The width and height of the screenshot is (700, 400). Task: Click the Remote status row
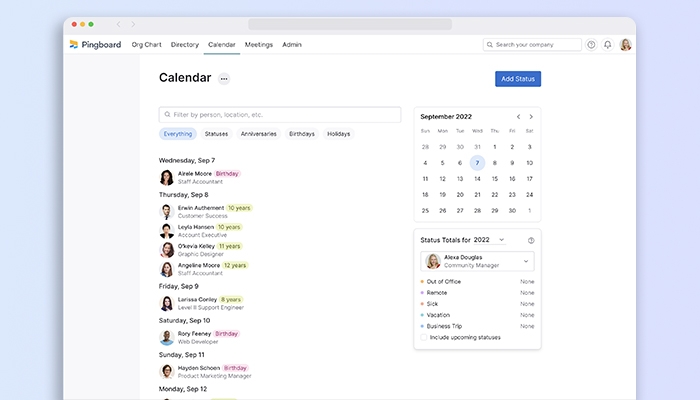[477, 293]
